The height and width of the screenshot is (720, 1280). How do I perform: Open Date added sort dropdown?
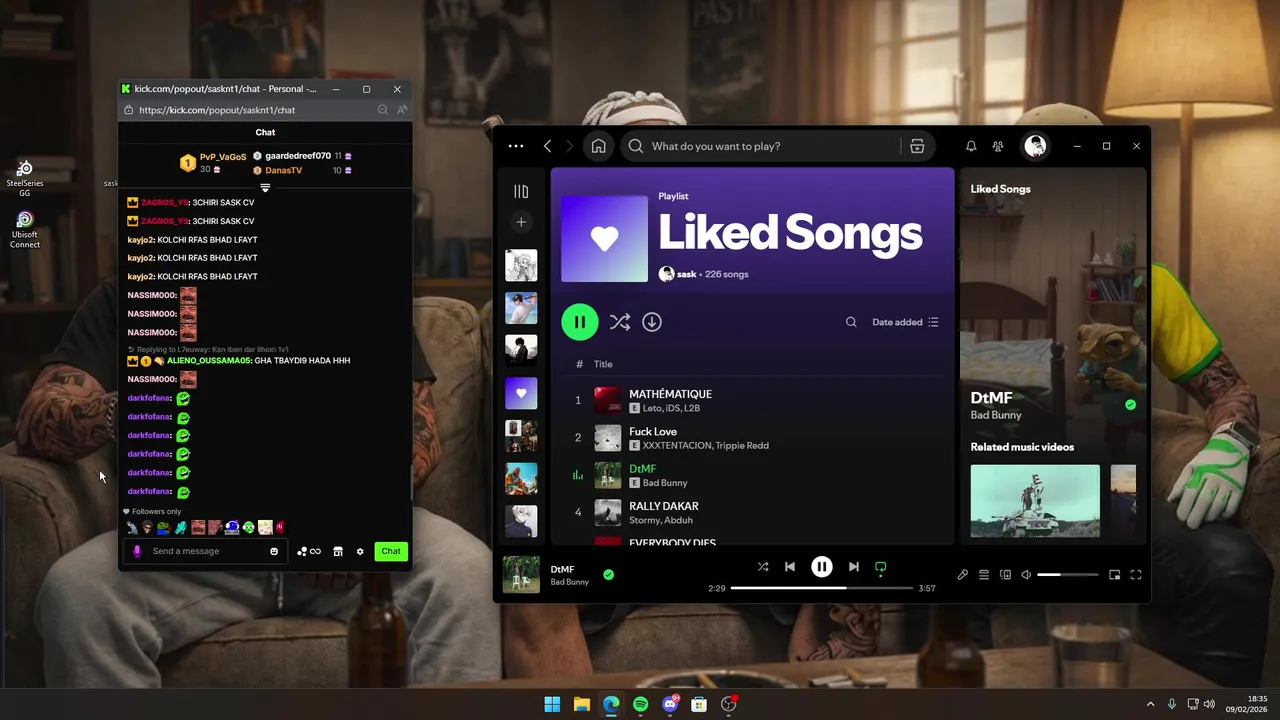pos(905,322)
